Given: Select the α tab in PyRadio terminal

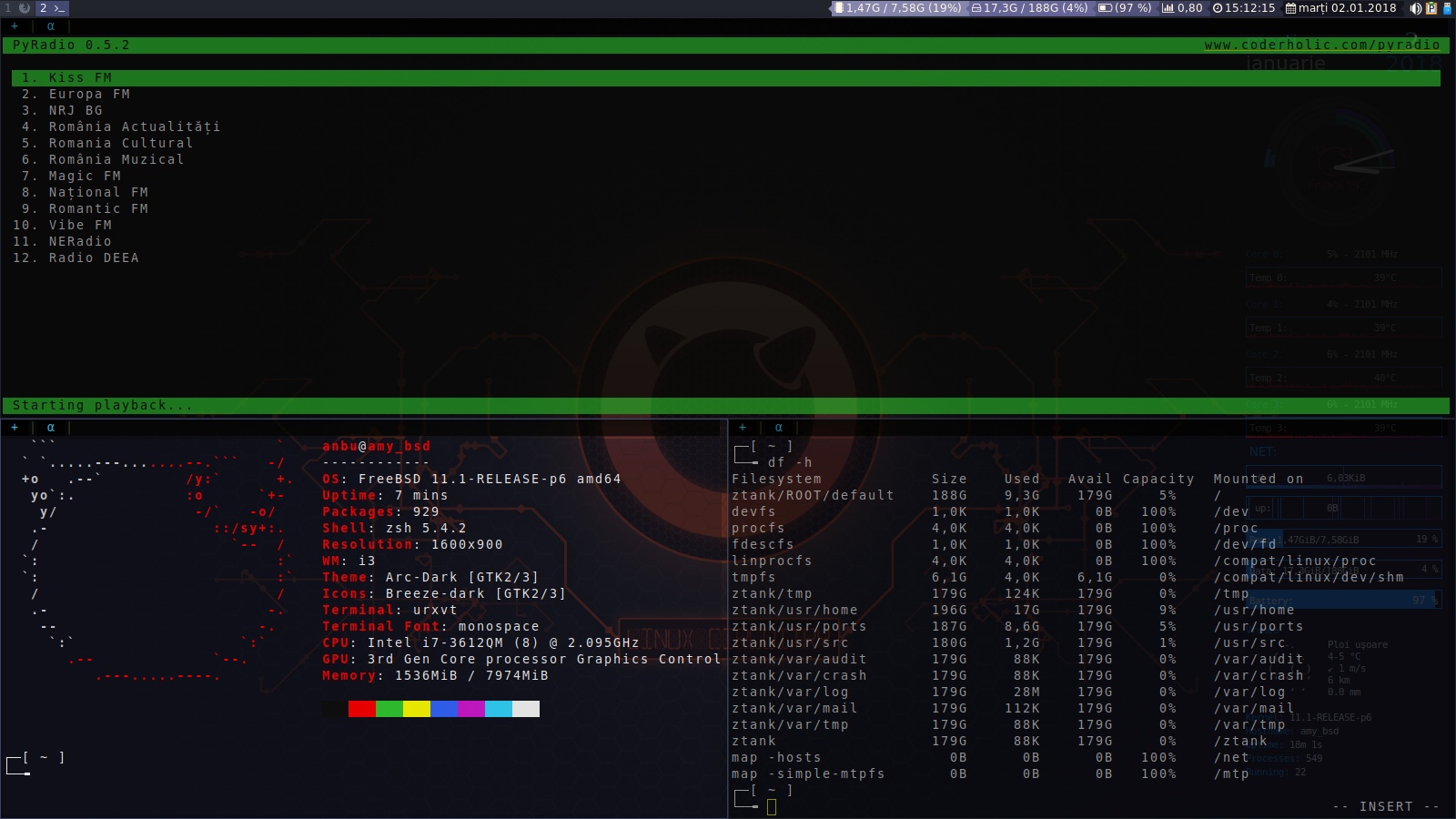Looking at the screenshot, I should pos(51,26).
